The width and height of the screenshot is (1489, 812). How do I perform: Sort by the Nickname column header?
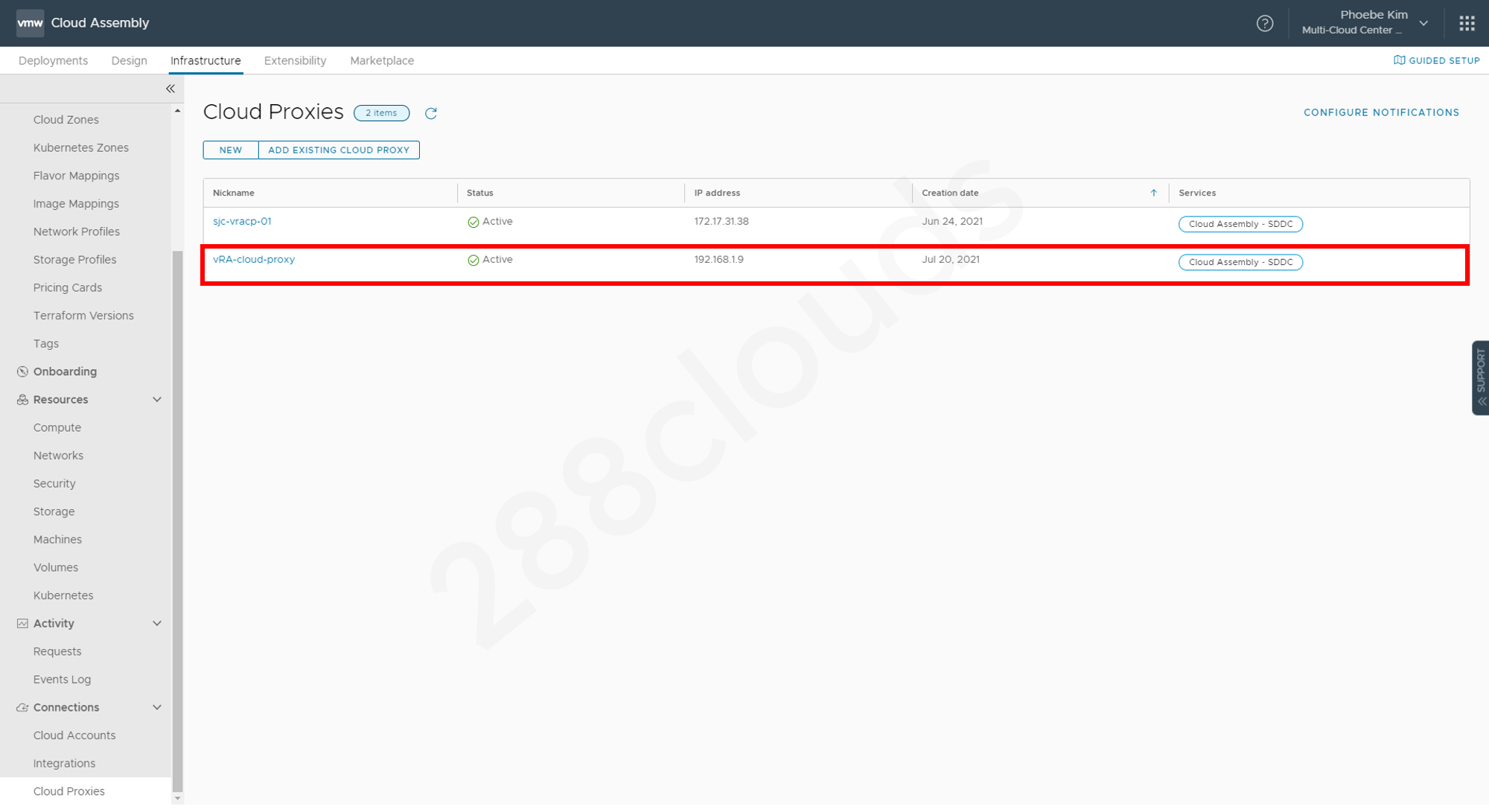pos(234,193)
